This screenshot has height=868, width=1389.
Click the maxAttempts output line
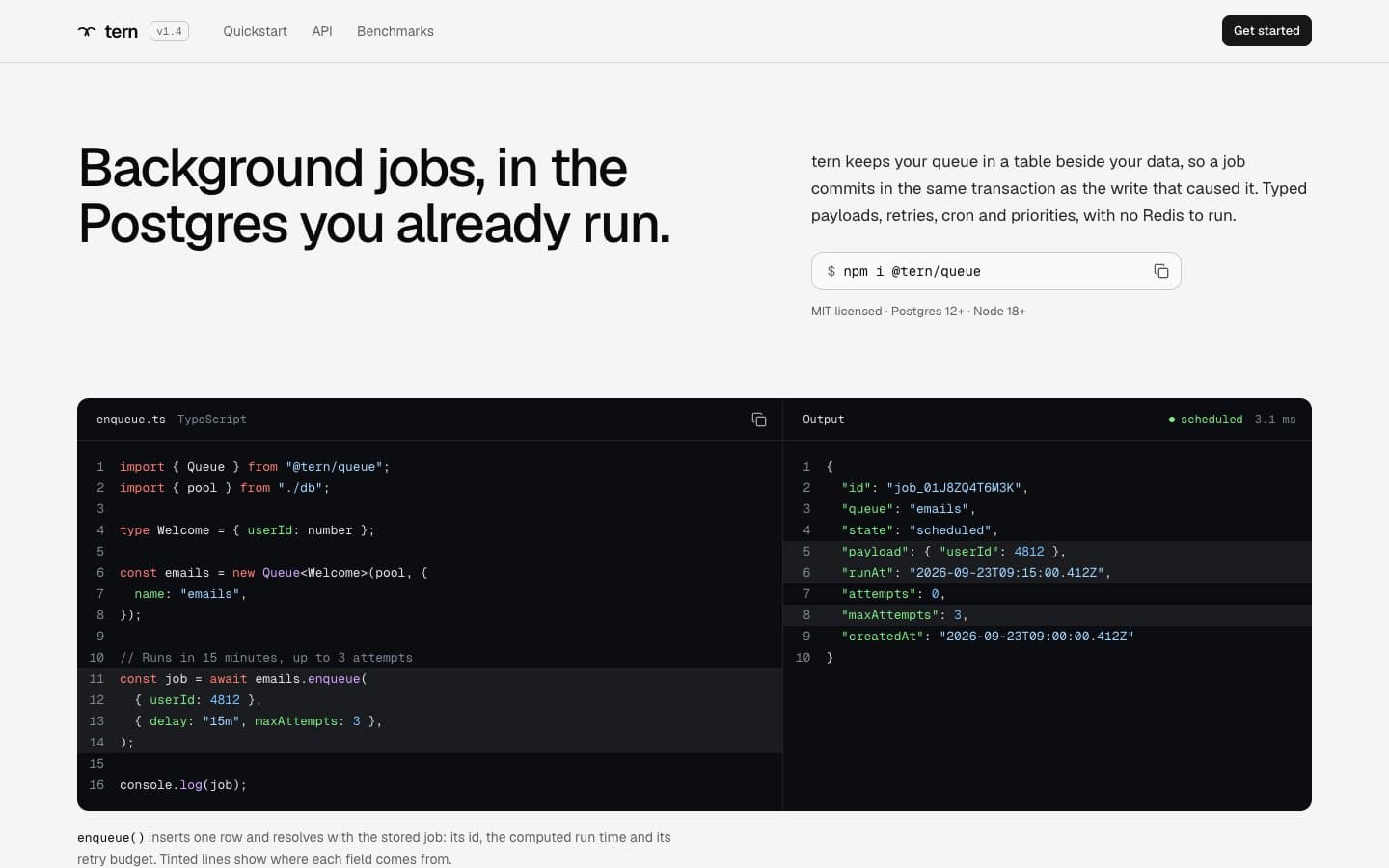1048,615
